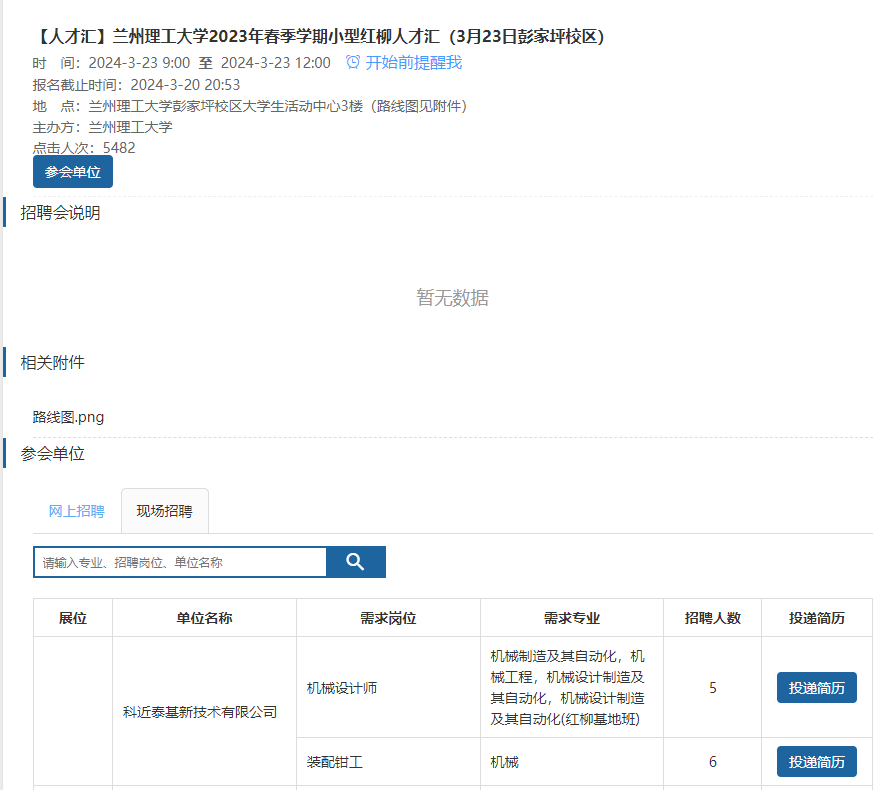Screen dimensions: 873x790
Task: Submit resume for 机械设计师 position
Action: click(x=816, y=688)
